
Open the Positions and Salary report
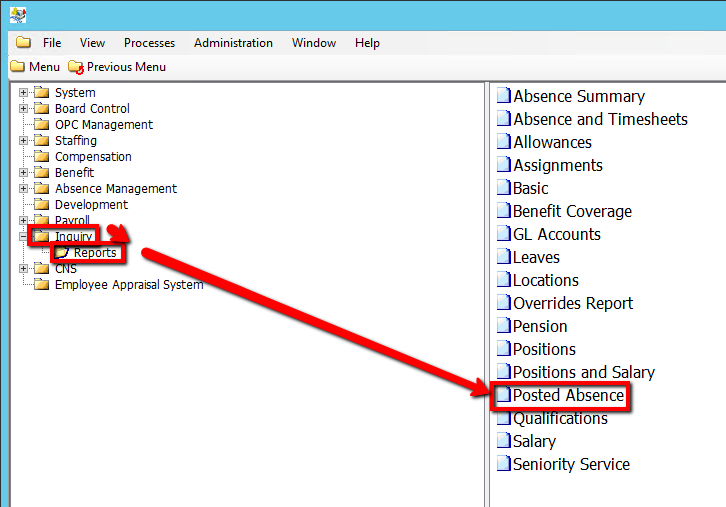coord(583,373)
